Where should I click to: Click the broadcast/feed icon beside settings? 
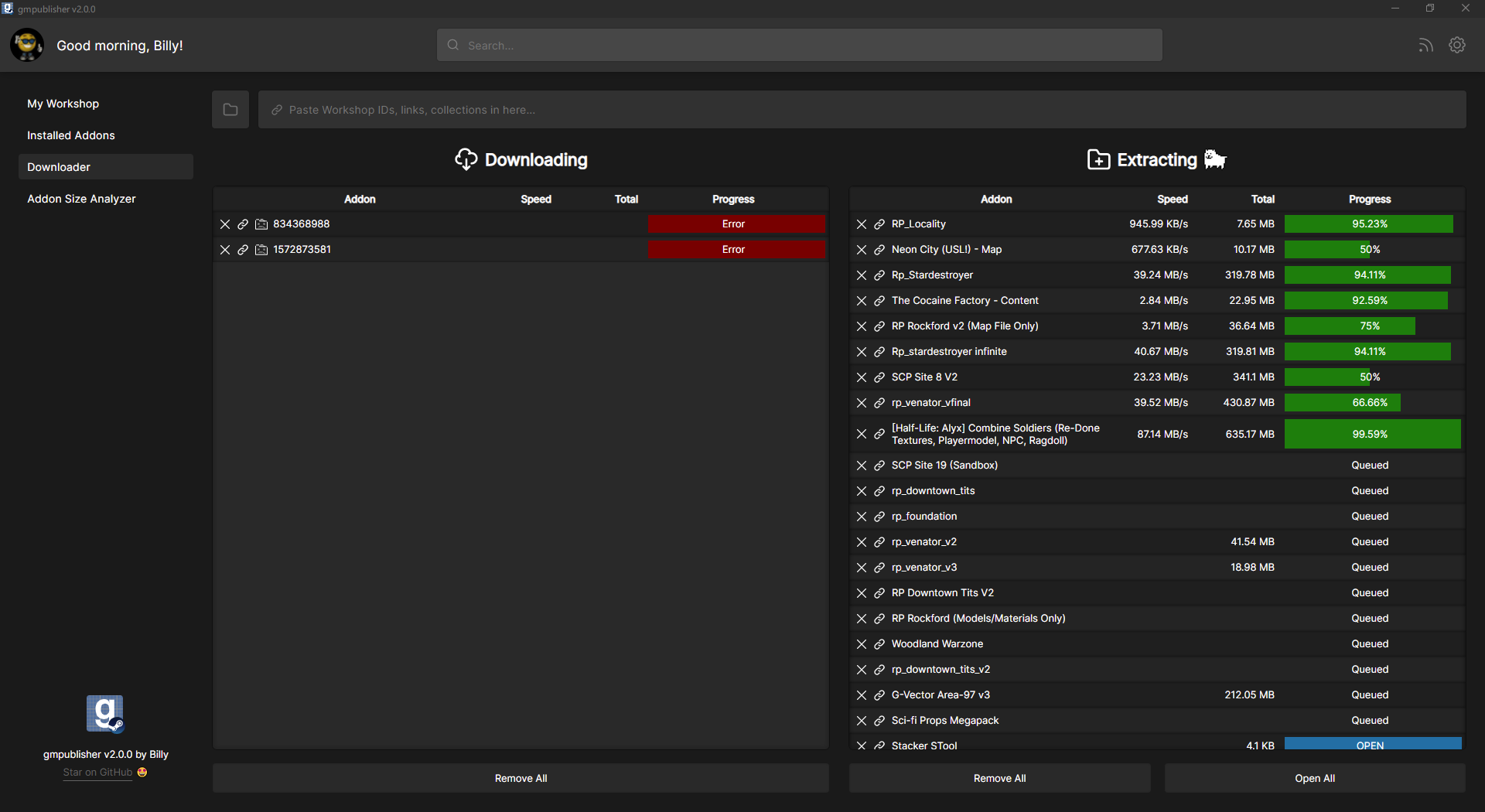point(1425,45)
